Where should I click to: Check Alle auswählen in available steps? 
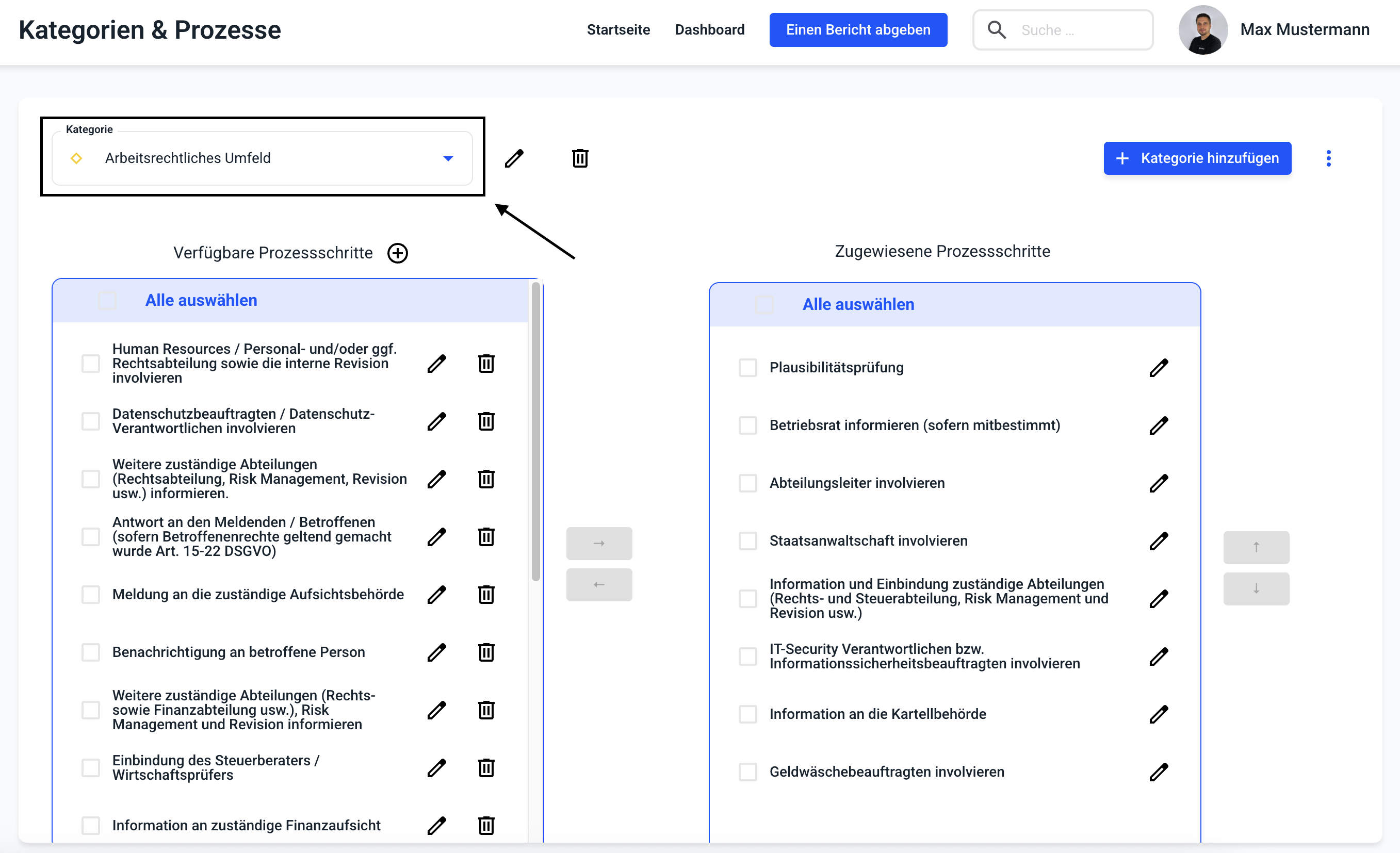[107, 301]
